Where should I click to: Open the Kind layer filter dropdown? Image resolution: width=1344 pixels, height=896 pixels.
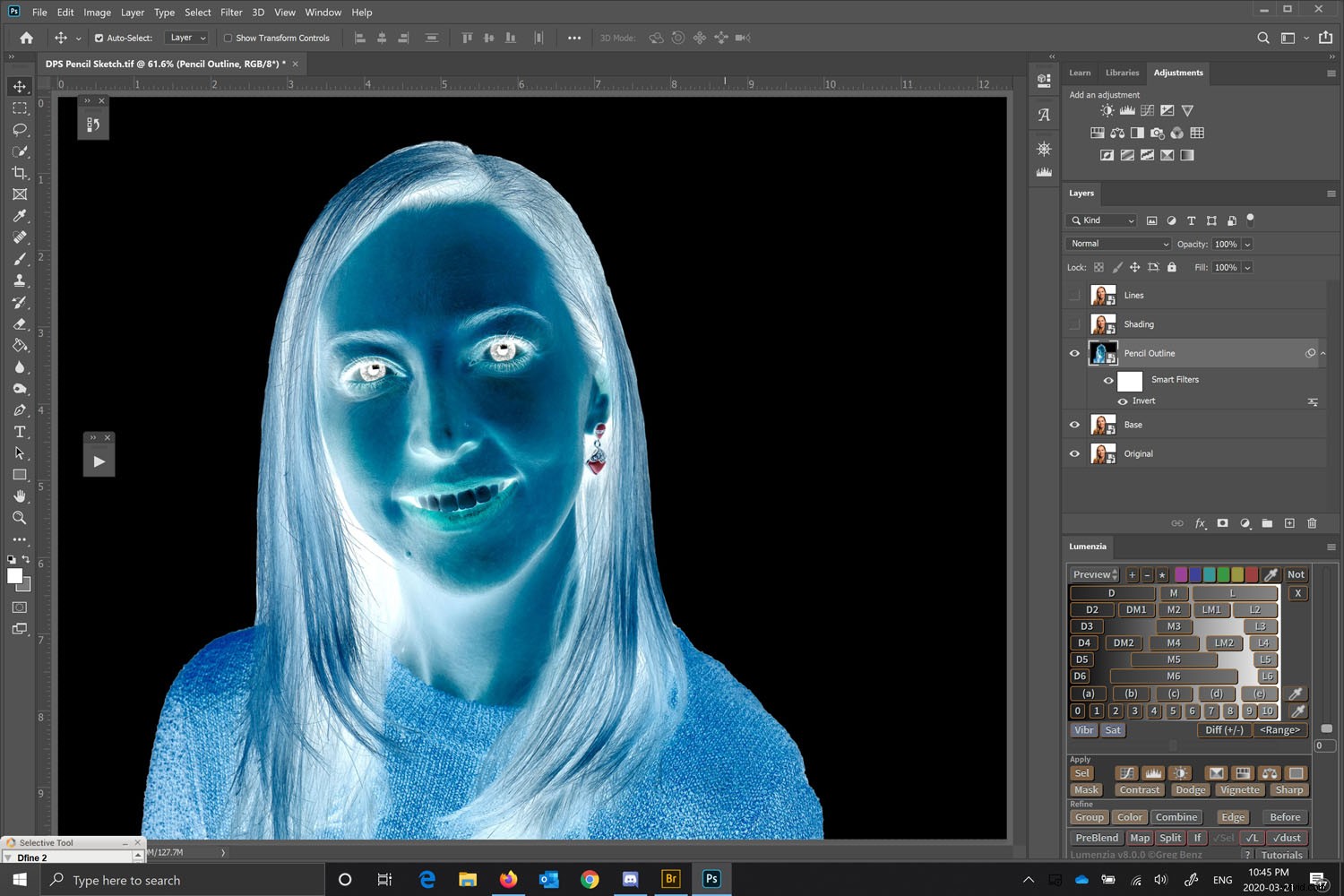[x=1100, y=220]
